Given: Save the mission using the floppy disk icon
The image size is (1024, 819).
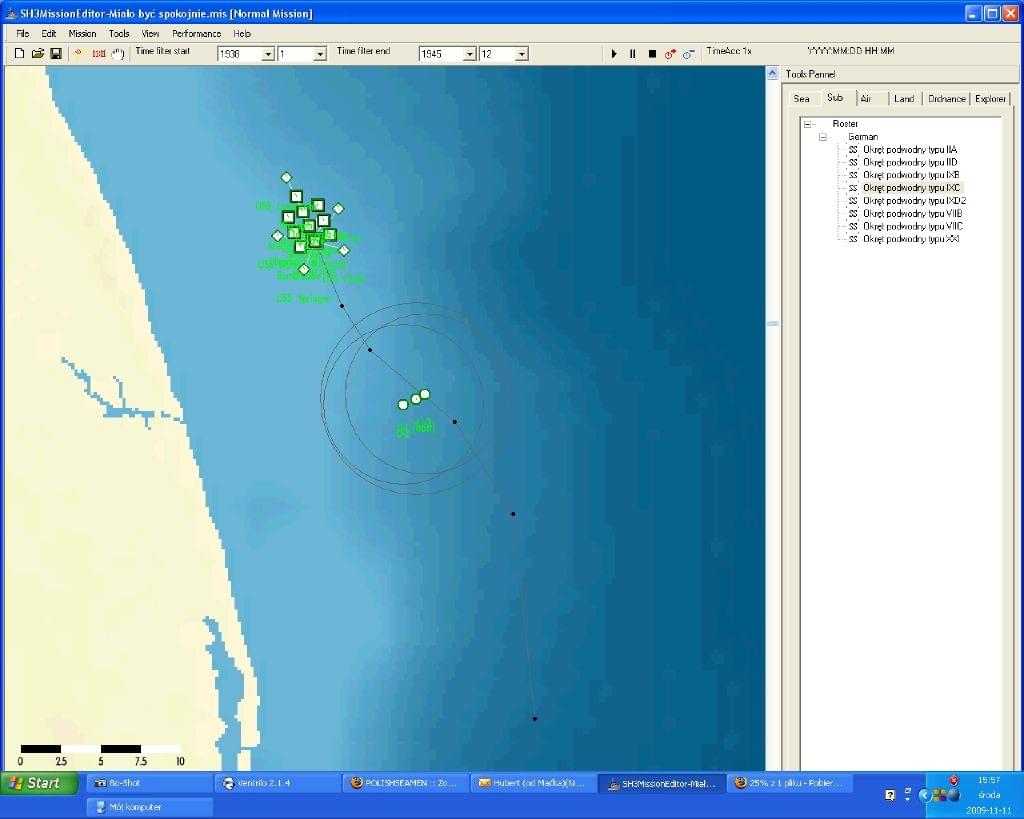Looking at the screenshot, I should 55,54.
